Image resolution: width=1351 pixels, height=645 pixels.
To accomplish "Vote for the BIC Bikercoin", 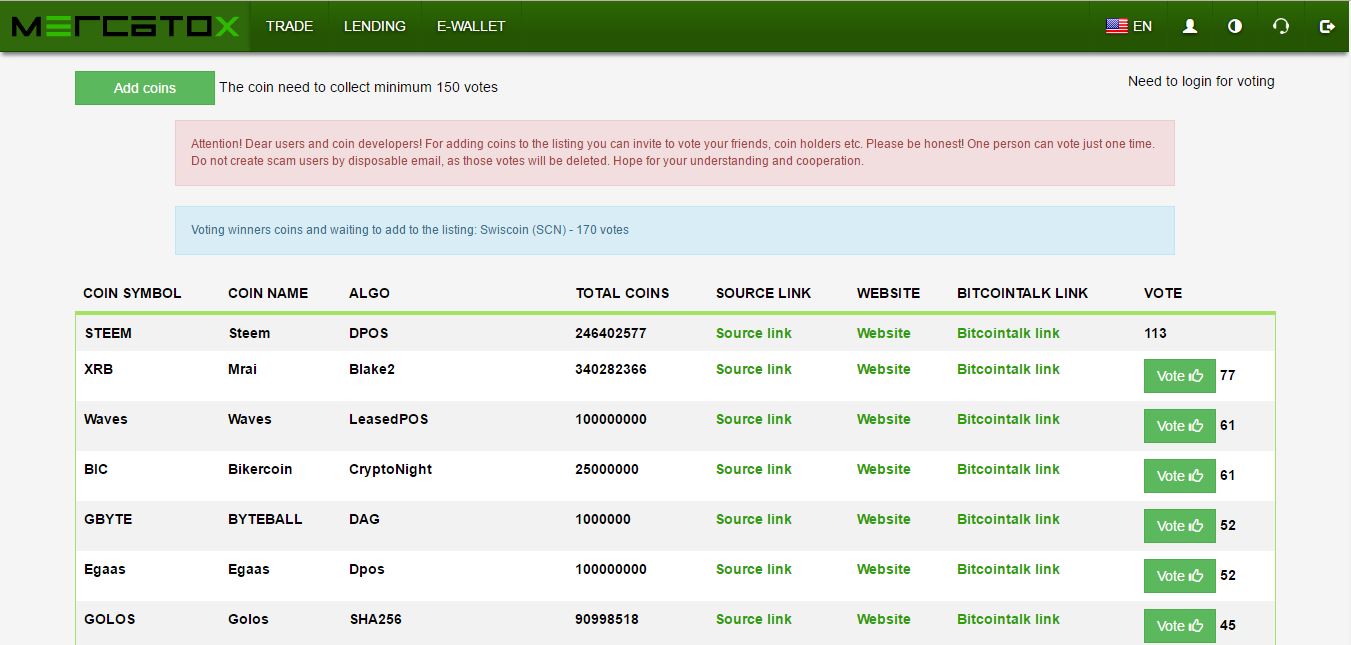I will [1180, 476].
